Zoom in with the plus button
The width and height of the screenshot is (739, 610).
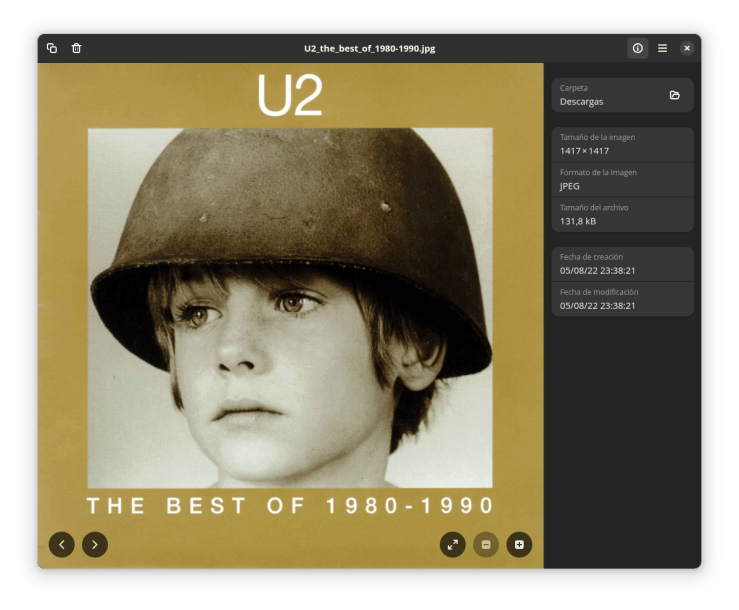pyautogui.click(x=519, y=544)
